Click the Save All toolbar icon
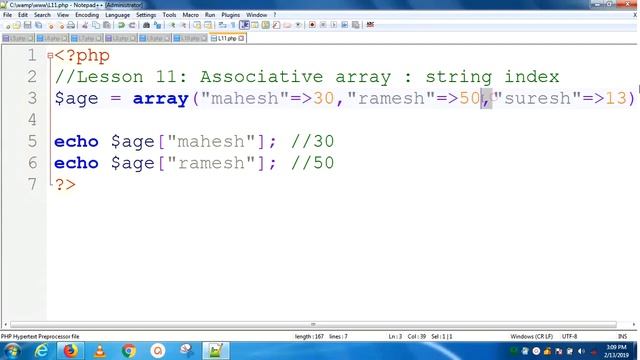Viewport: 640px width, 360px height. (39, 25)
